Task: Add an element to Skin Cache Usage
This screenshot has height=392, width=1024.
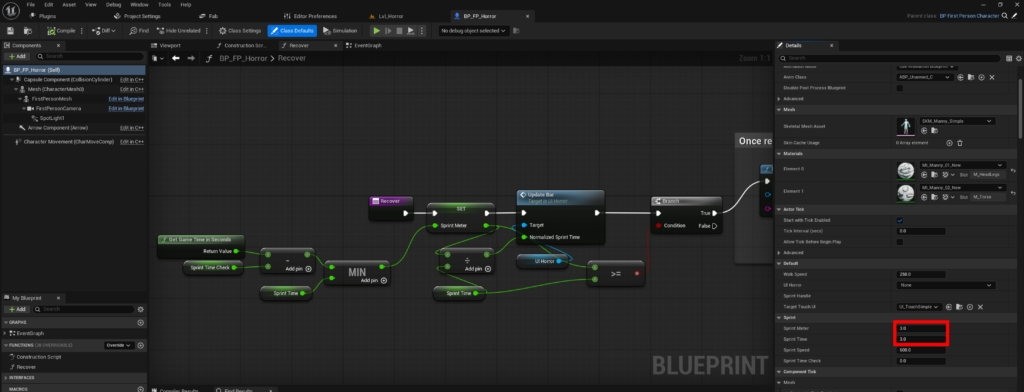Action: [x=950, y=142]
